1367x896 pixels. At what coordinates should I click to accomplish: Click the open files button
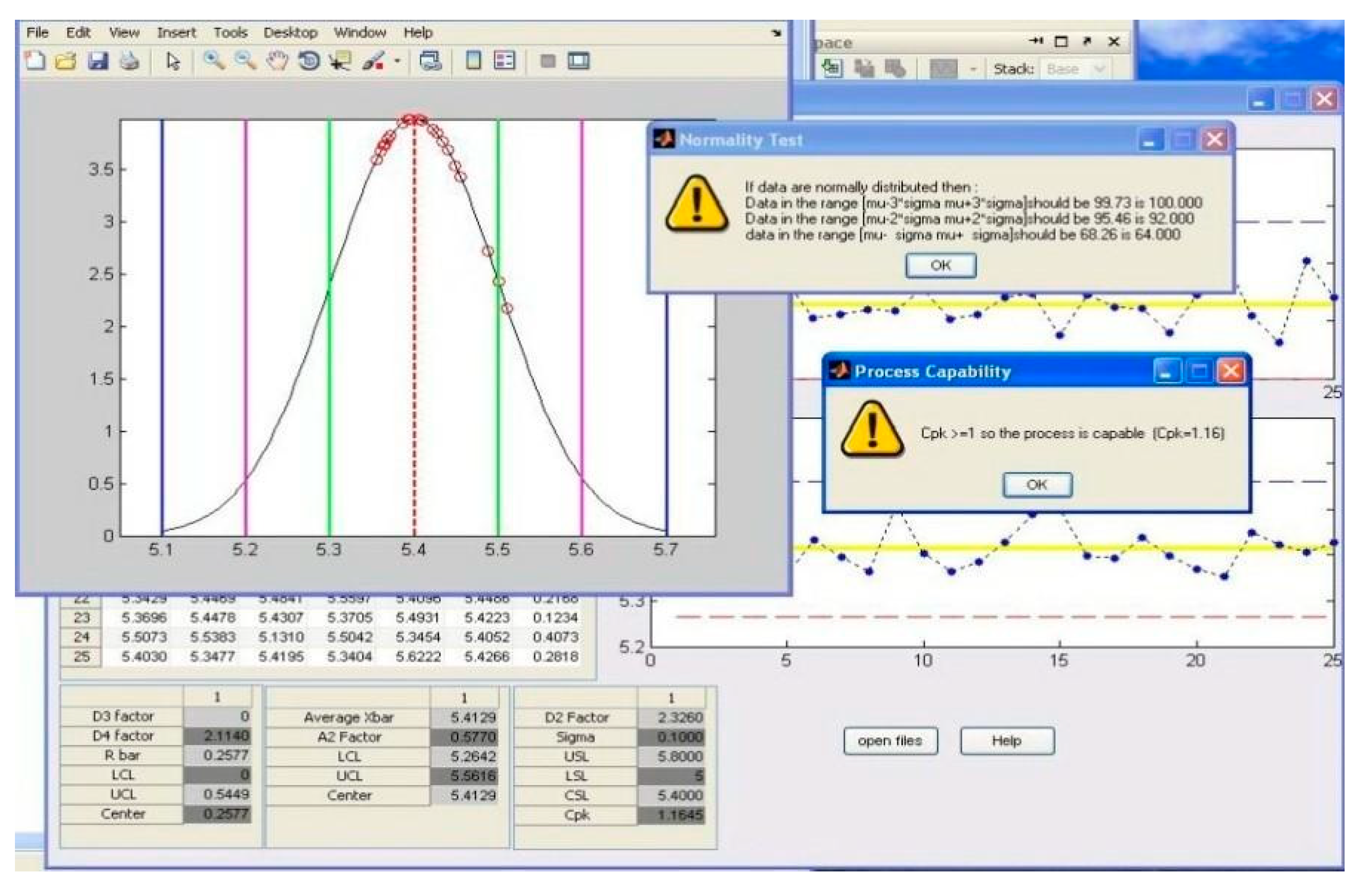point(891,741)
